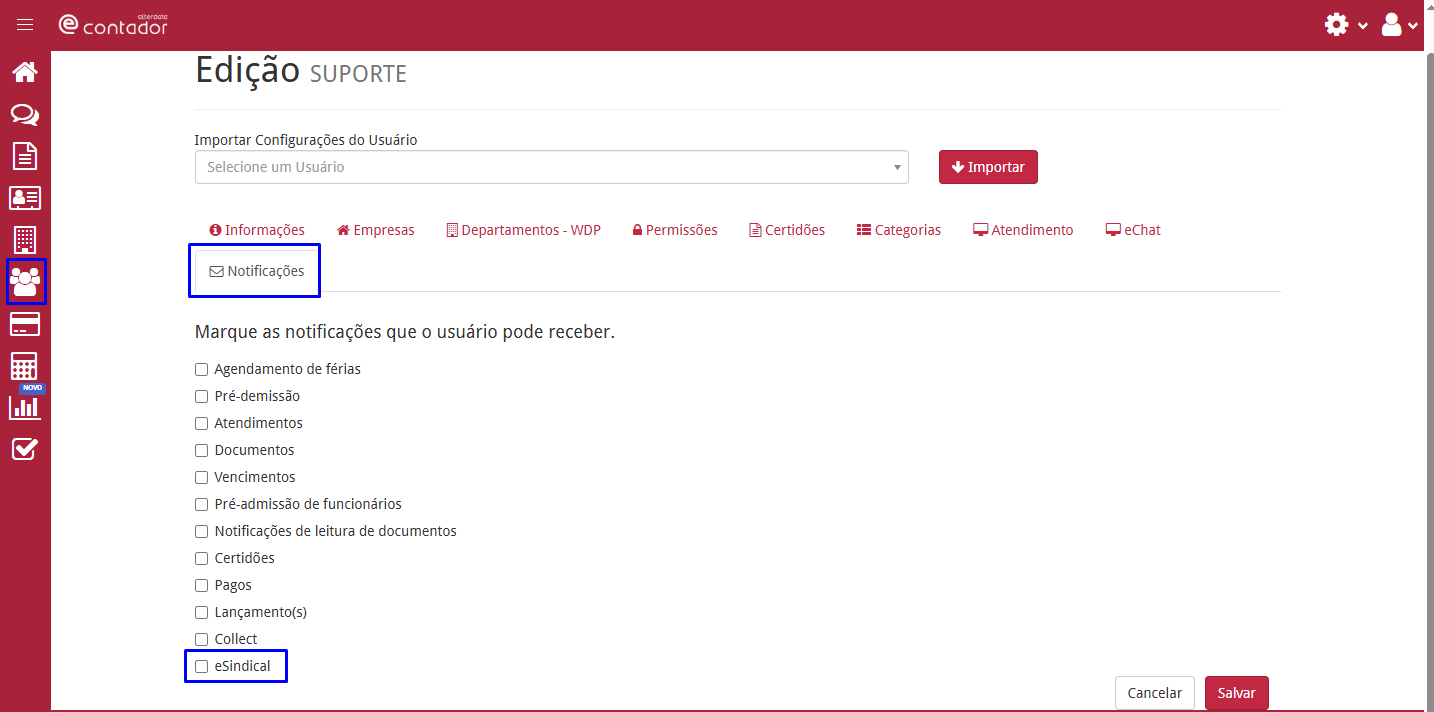Screen dimensions: 1434x712
Task: Enable the Collect notification checkbox
Action: coord(201,639)
